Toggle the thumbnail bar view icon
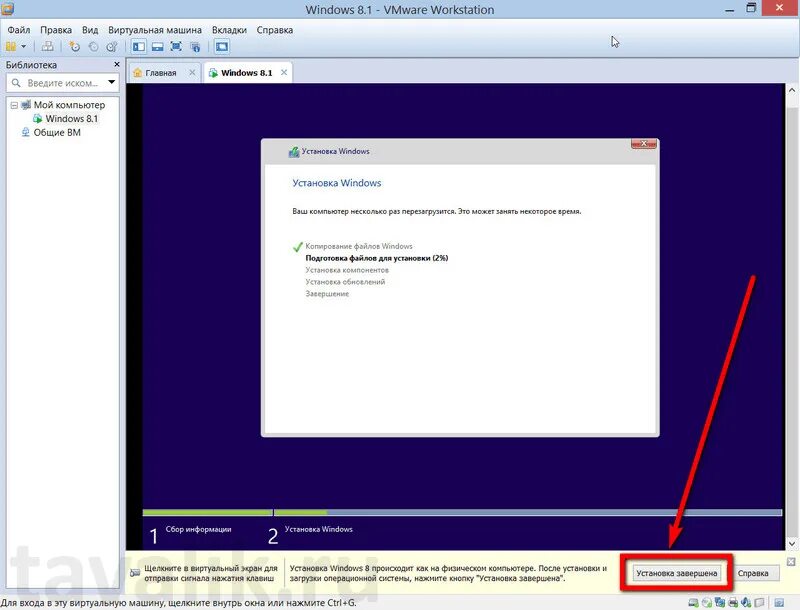 (158, 46)
